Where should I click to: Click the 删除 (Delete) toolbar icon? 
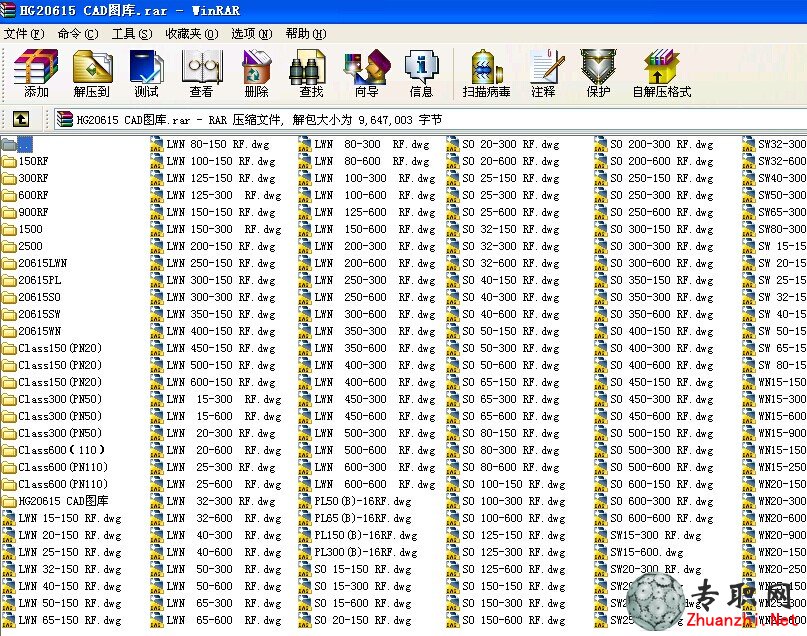click(x=256, y=73)
